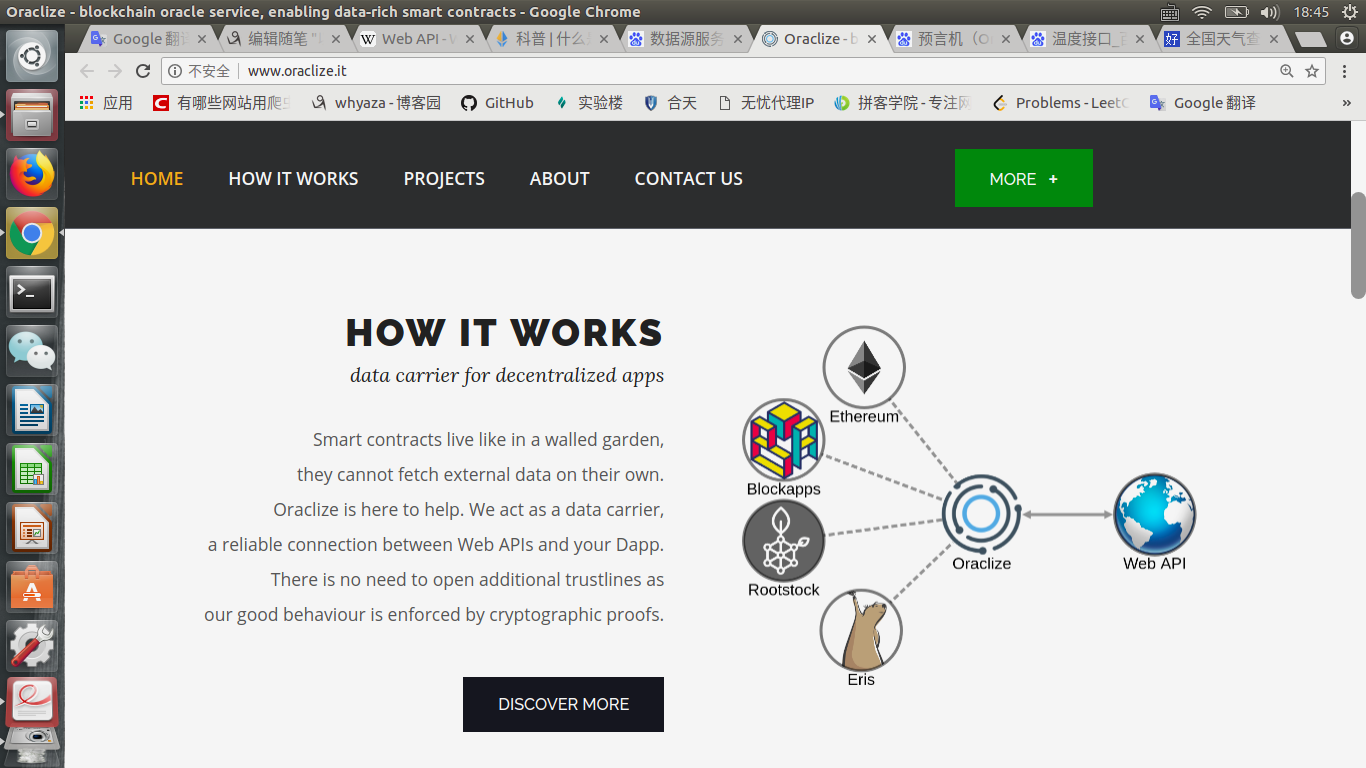
Task: Open a new Chrome tab
Action: [x=1311, y=39]
